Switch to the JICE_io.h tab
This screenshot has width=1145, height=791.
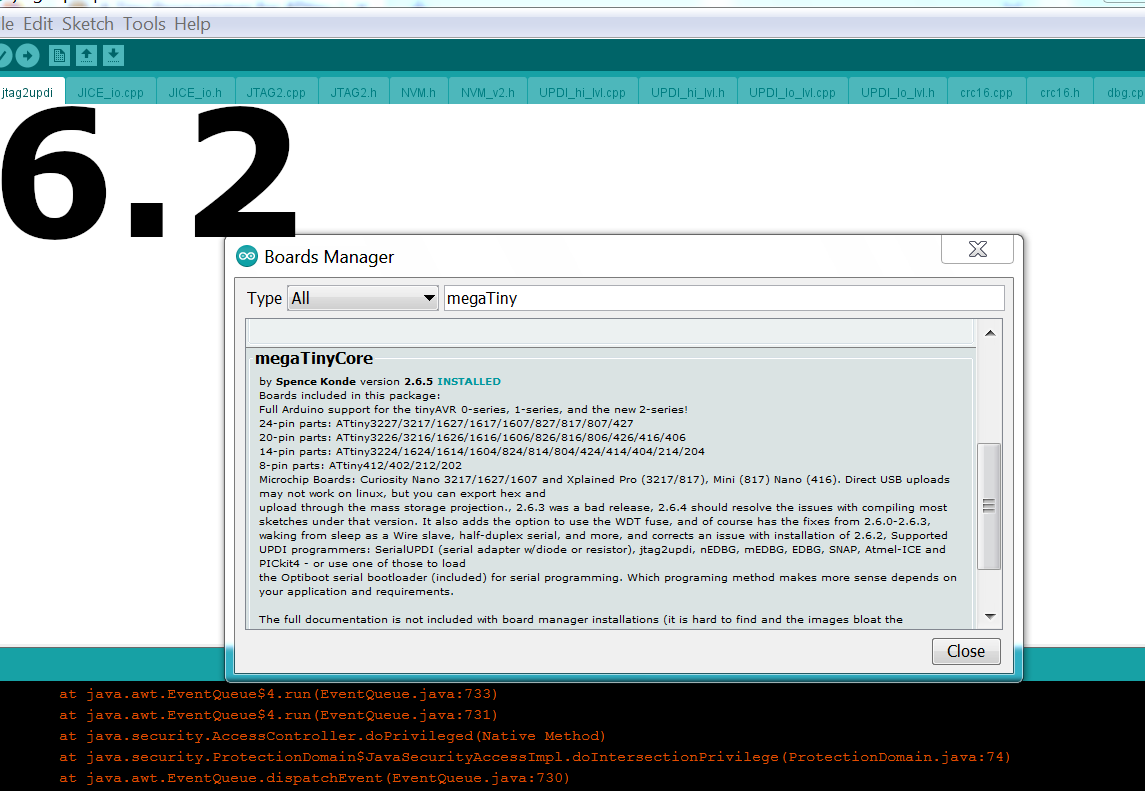tap(194, 93)
